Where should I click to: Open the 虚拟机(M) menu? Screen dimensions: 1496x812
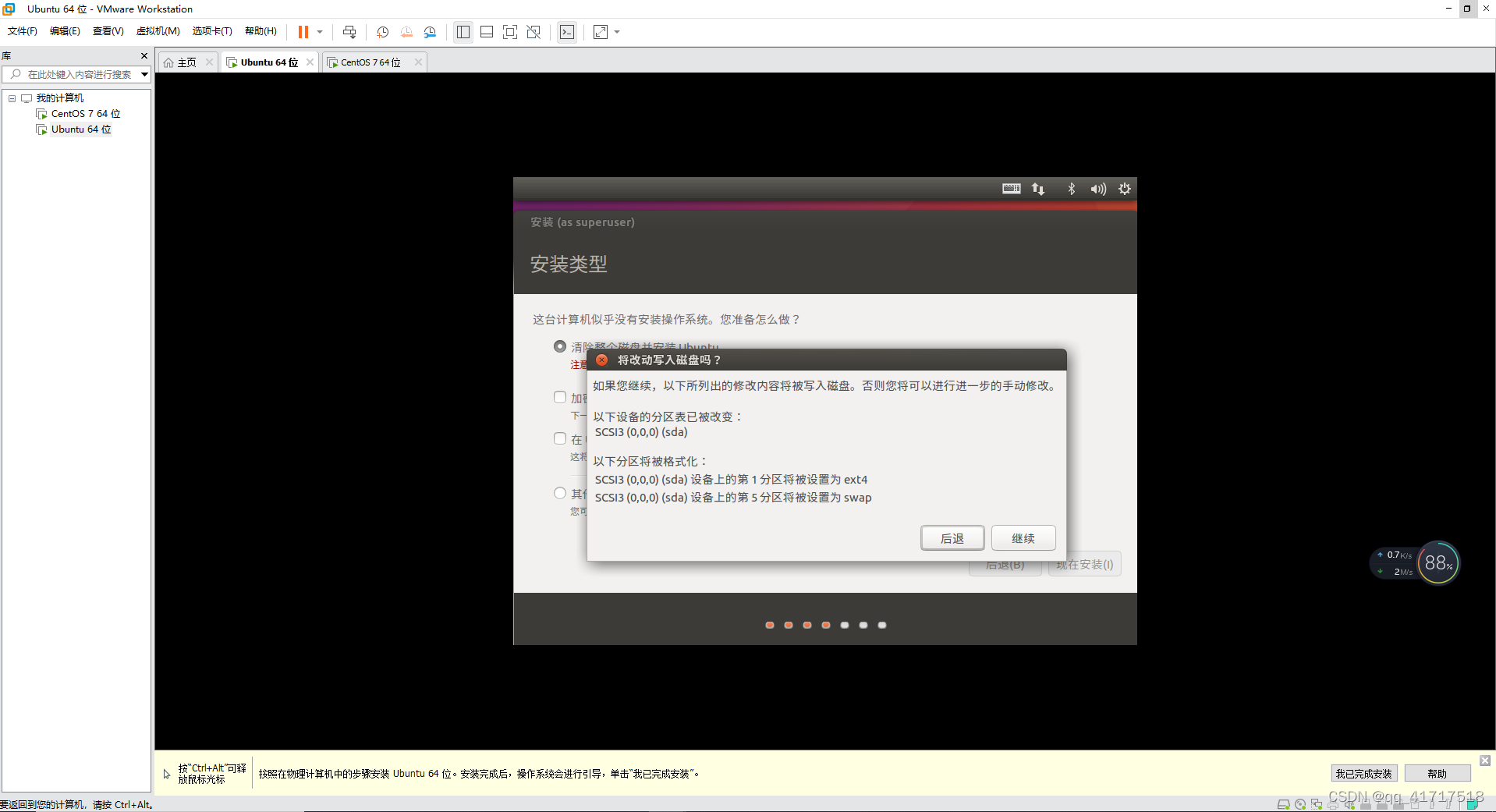tap(158, 31)
